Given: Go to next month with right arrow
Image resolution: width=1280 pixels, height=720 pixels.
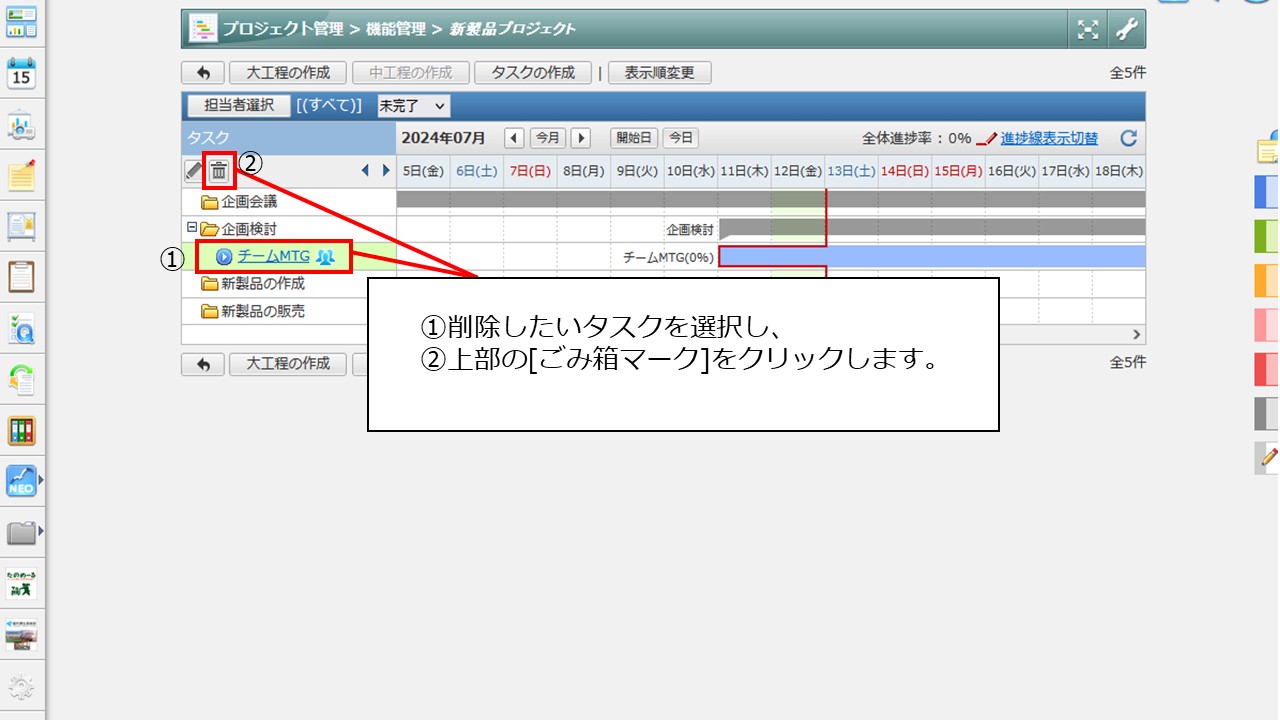Looking at the screenshot, I should (x=580, y=138).
